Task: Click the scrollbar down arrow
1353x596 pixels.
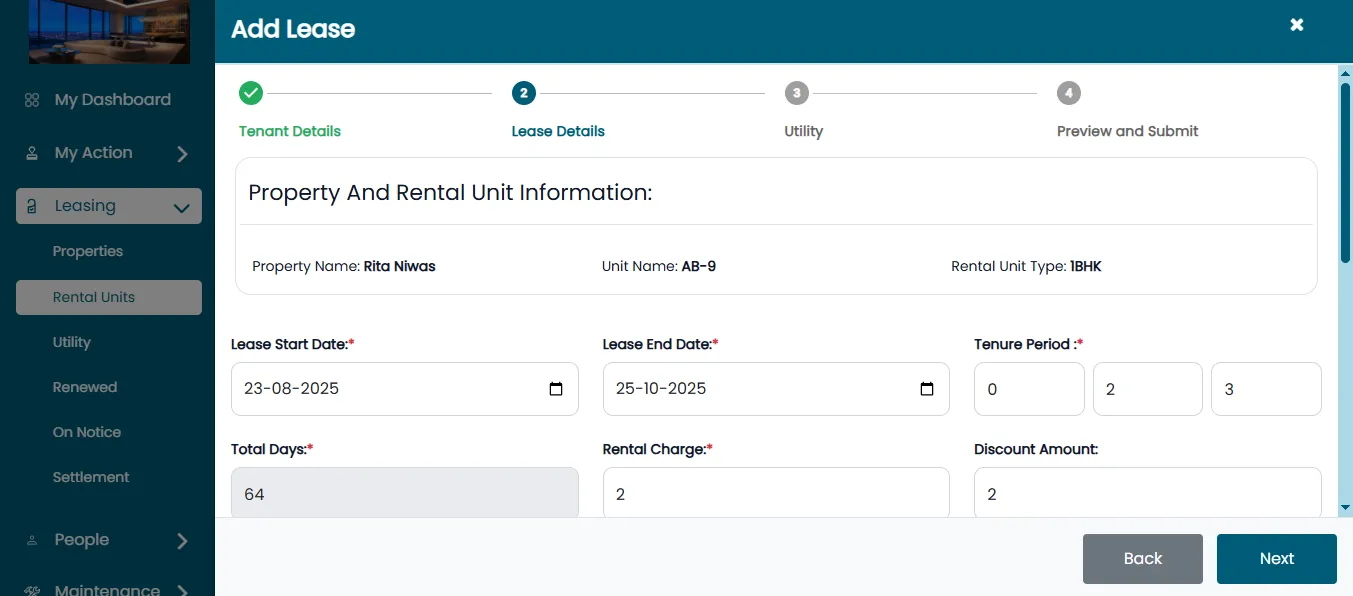Action: (x=1345, y=508)
